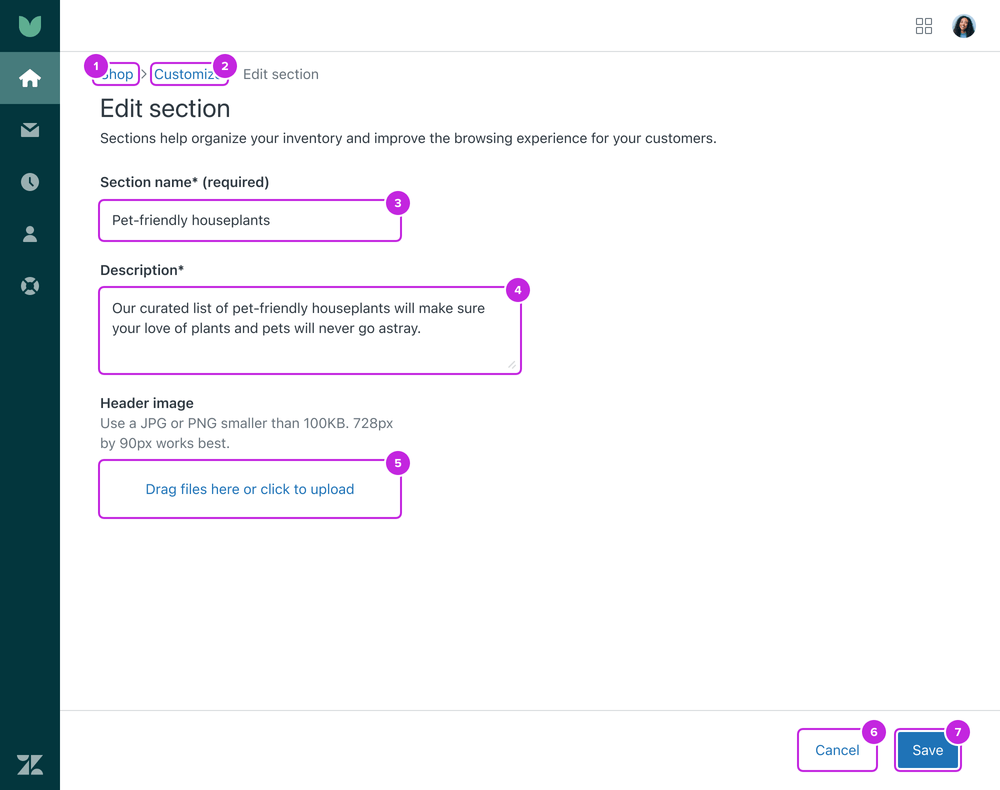Open the apps grid launcher in the header
1000x790 pixels.
click(924, 26)
